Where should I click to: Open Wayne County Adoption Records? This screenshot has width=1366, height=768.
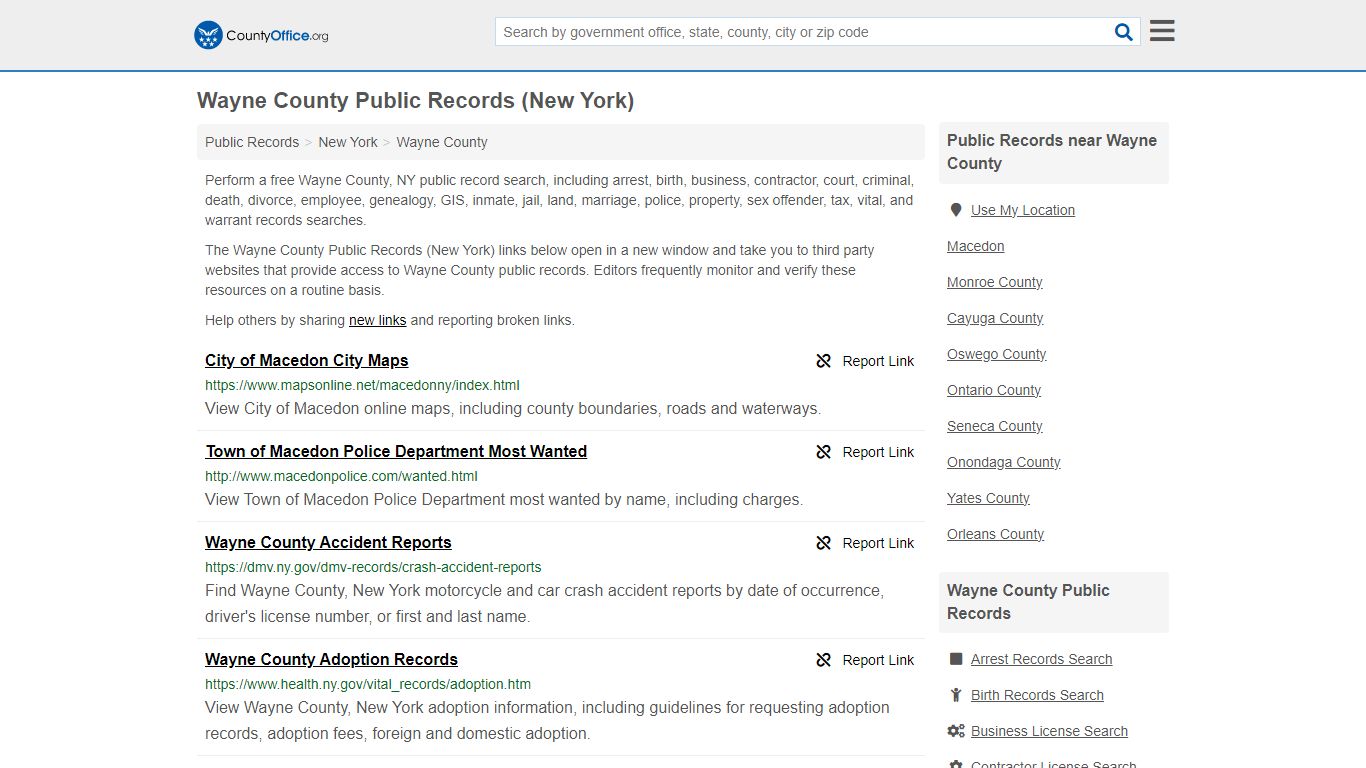[x=331, y=659]
